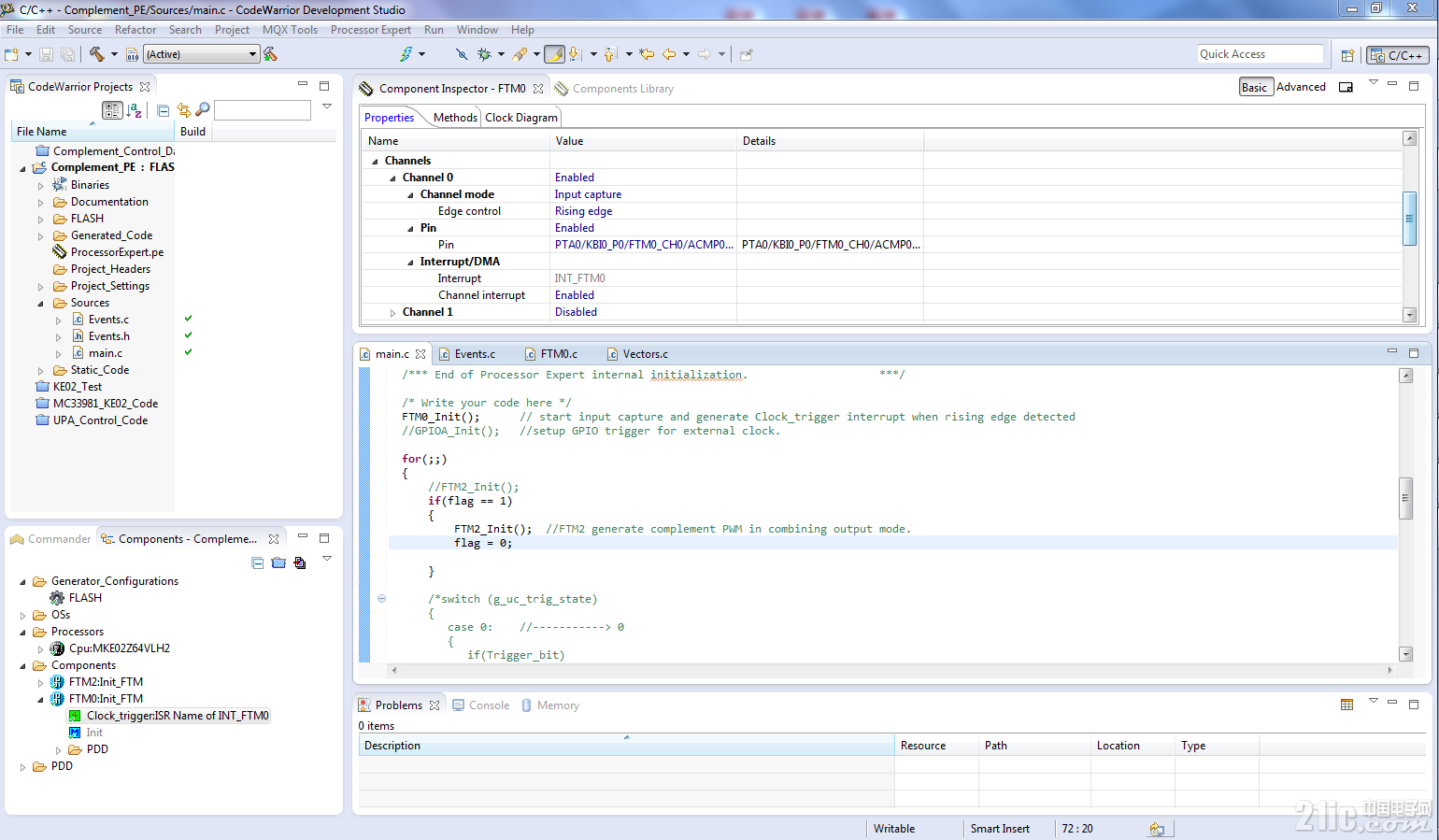This screenshot has width=1439, height=840.
Task: Click the Save All icon
Action: point(67,54)
